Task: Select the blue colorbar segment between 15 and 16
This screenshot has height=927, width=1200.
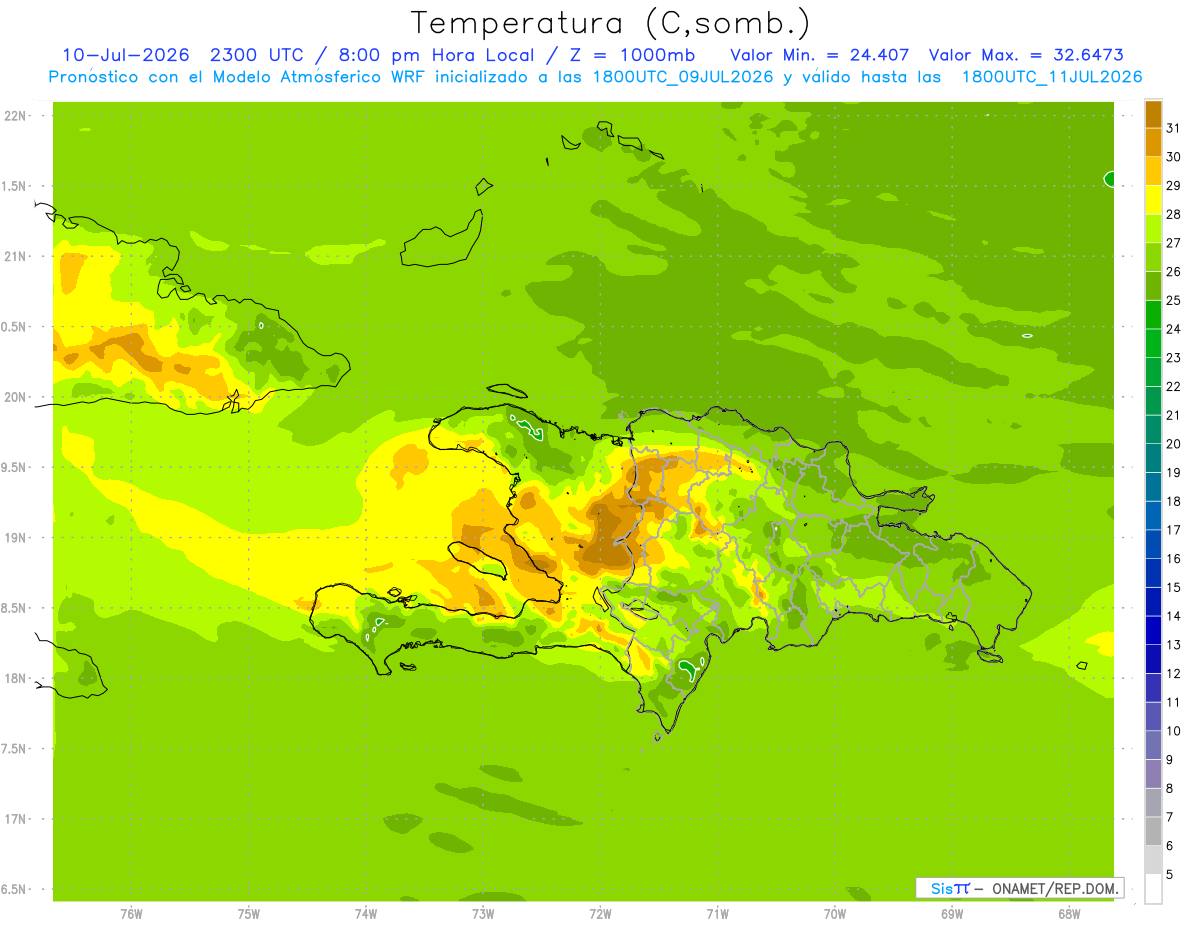Action: click(1154, 573)
